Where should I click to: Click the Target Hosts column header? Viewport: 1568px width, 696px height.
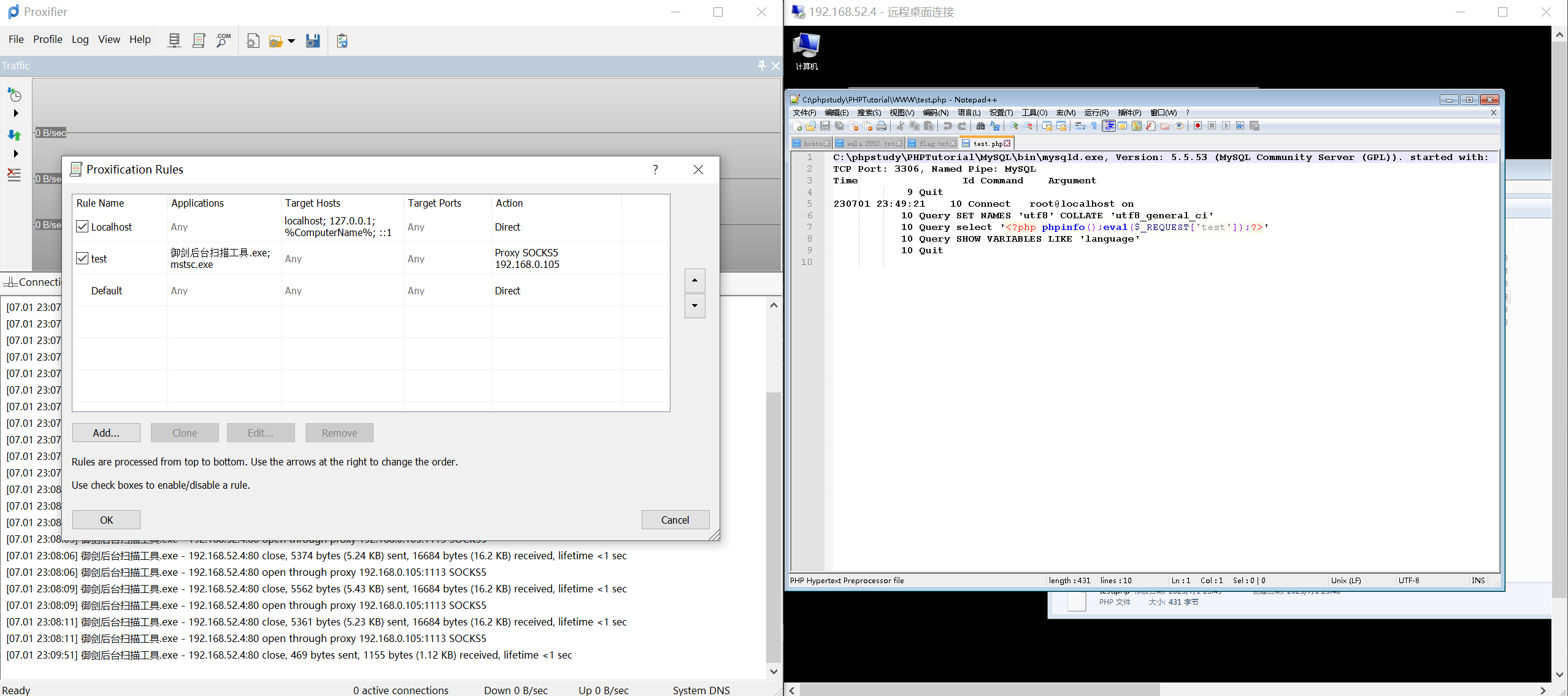click(x=342, y=203)
